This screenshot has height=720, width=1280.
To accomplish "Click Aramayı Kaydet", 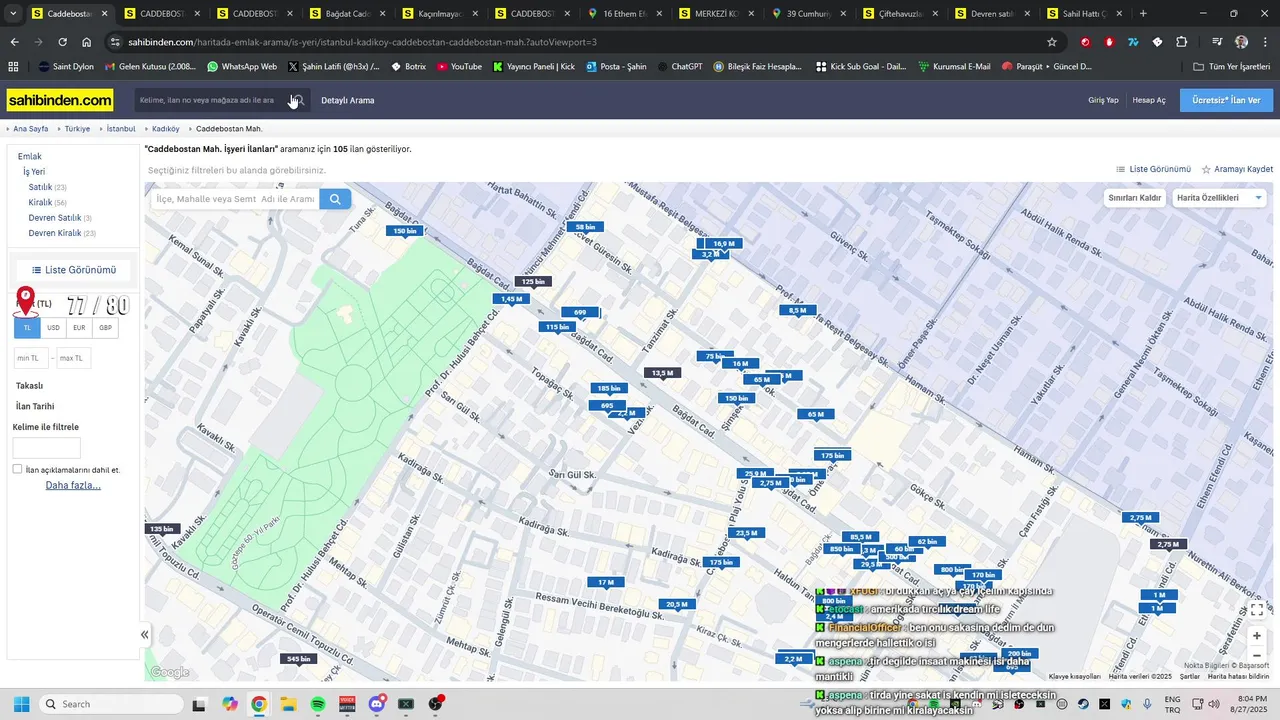I will [1237, 170].
